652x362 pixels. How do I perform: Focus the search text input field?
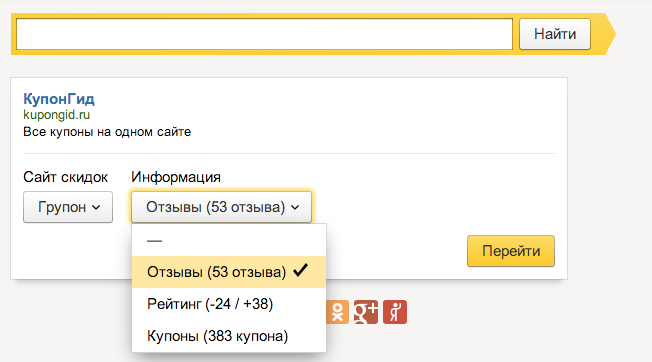pos(264,34)
